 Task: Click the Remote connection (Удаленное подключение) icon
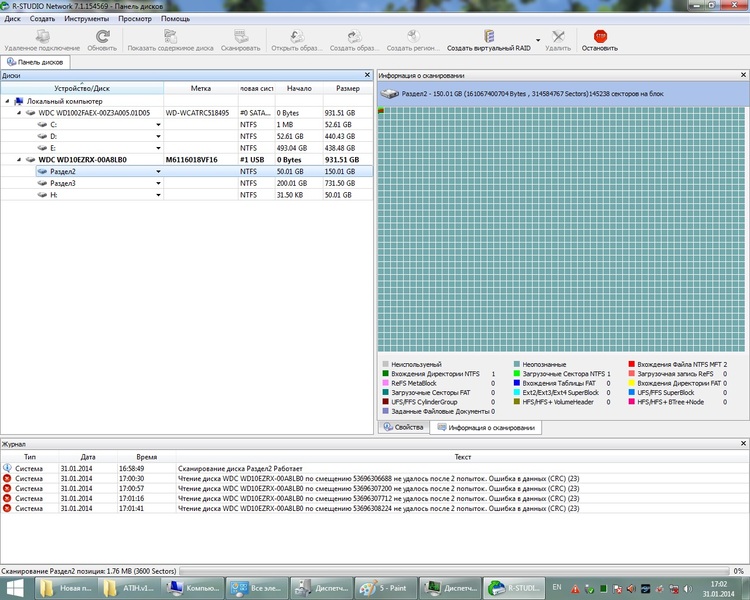click(42, 37)
